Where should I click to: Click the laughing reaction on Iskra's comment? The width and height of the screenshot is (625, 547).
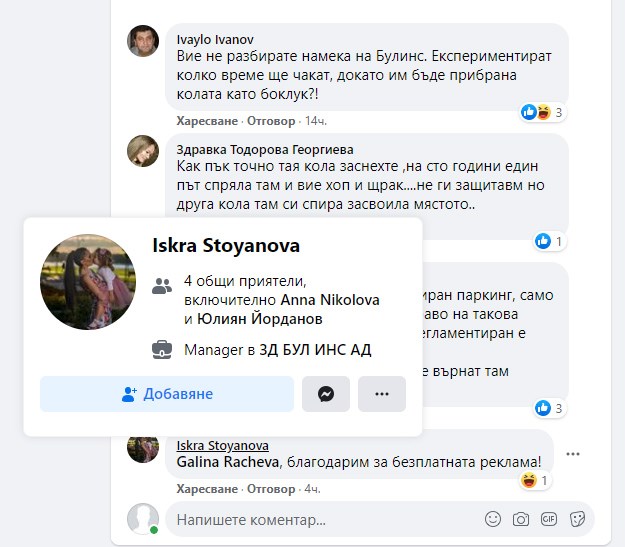pyautogui.click(x=535, y=481)
